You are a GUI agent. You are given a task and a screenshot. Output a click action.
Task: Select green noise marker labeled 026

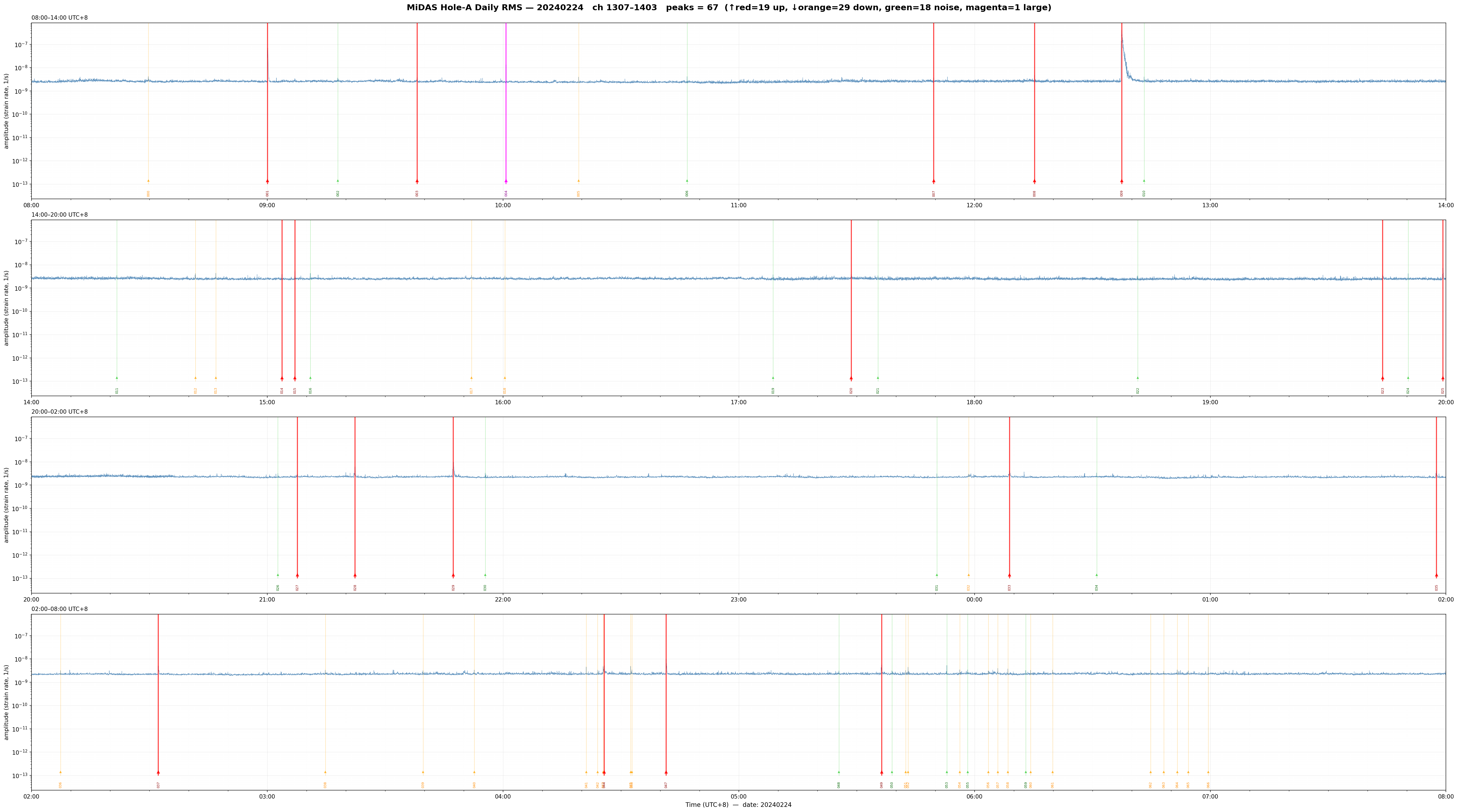click(278, 575)
